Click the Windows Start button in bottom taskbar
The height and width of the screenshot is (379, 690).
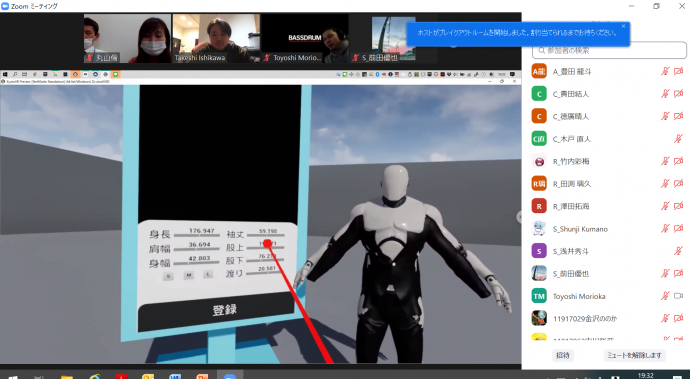pos(13,377)
